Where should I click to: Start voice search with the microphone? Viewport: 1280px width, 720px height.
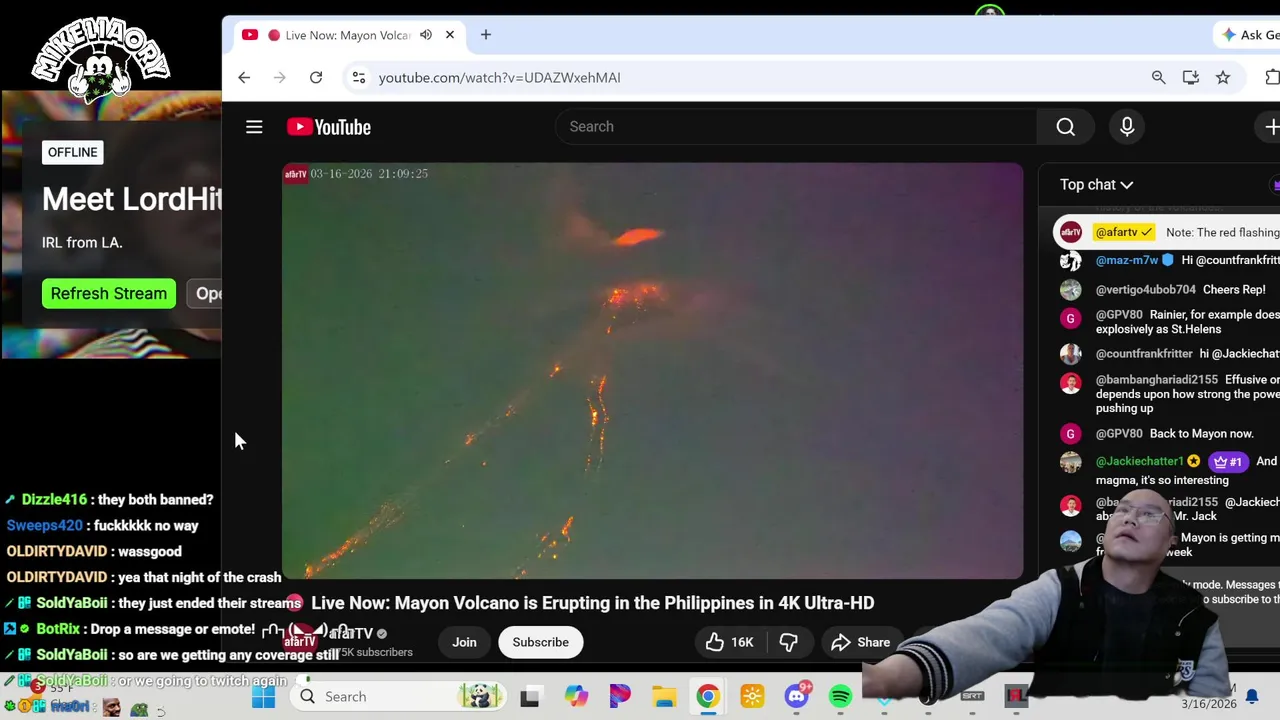click(1127, 127)
